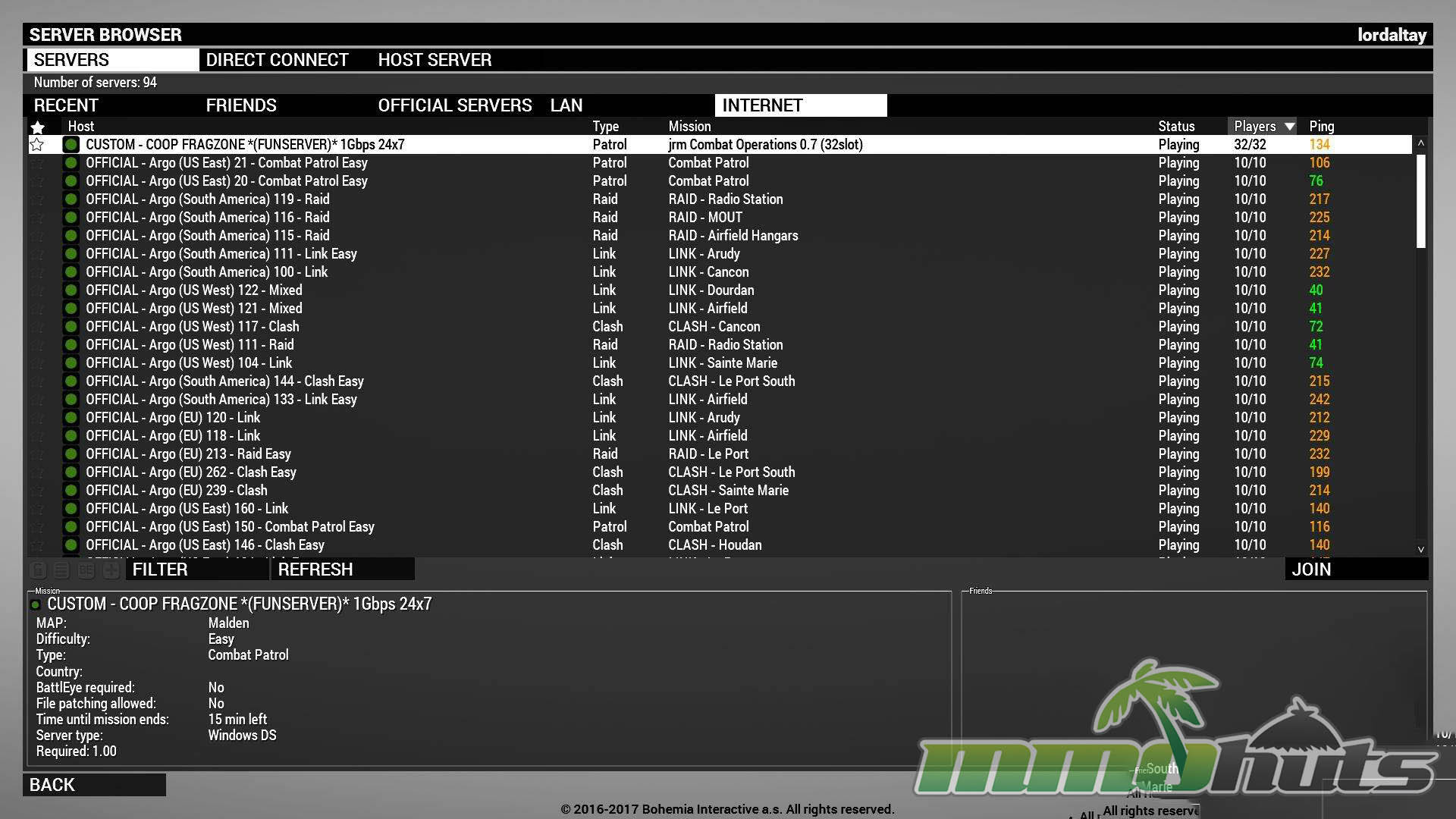Screen dimensions: 1456x819
Task: Click green status icon for US West 122 server
Action: tap(71, 290)
